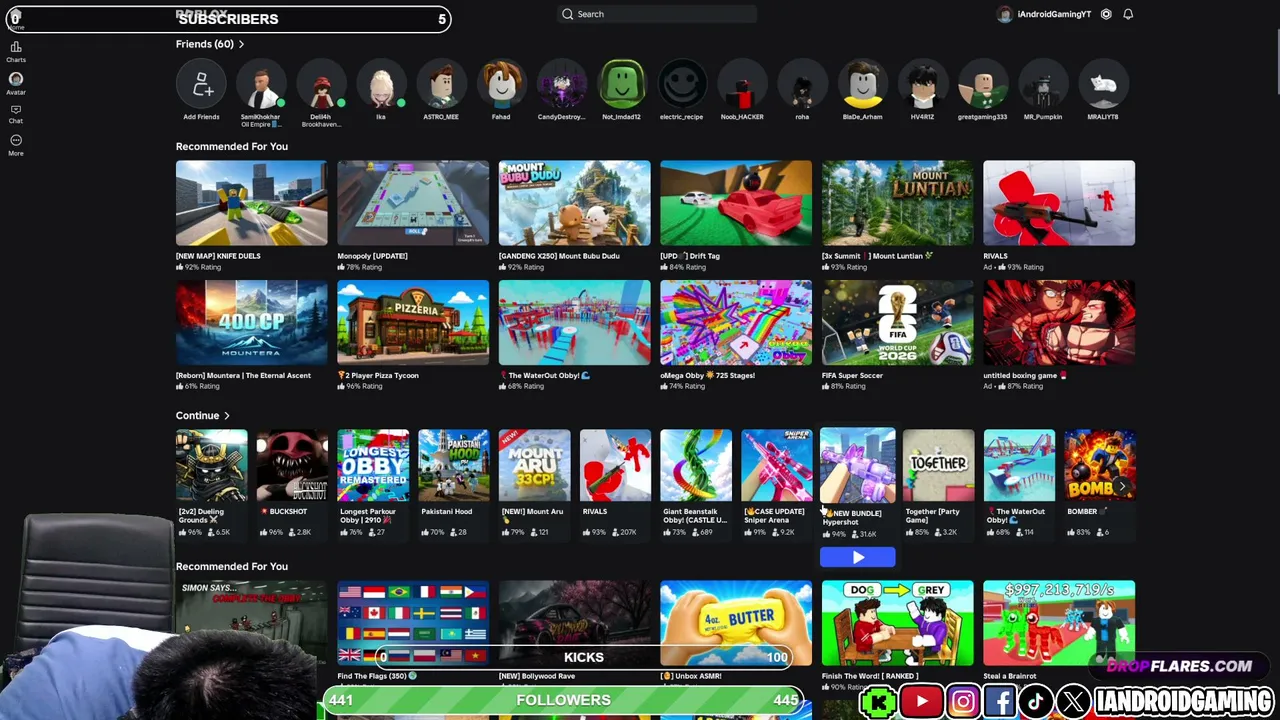Open the More menu in the sidebar
The width and height of the screenshot is (1280, 720).
16,144
